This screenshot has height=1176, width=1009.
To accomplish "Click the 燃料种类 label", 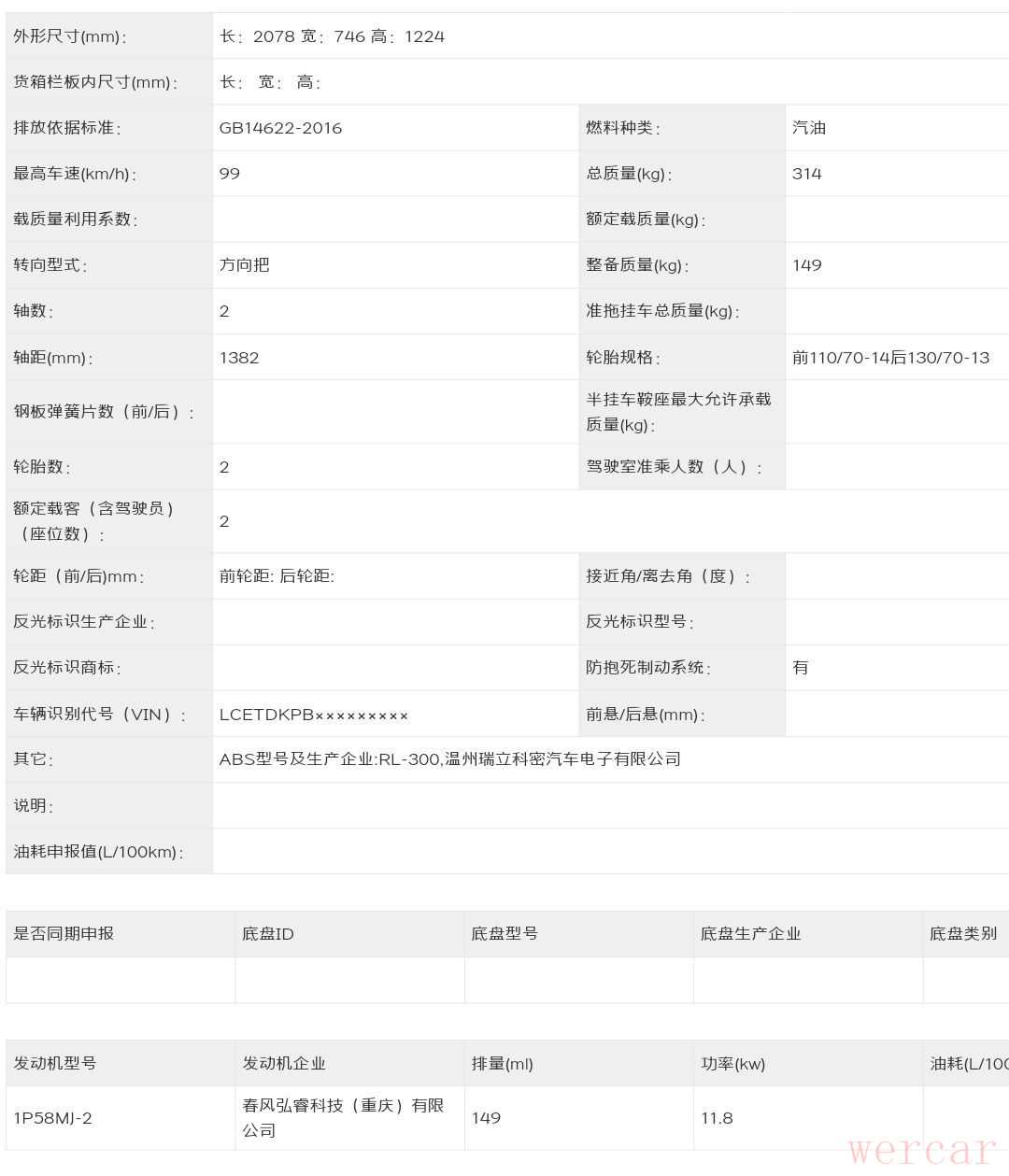I will tap(622, 128).
